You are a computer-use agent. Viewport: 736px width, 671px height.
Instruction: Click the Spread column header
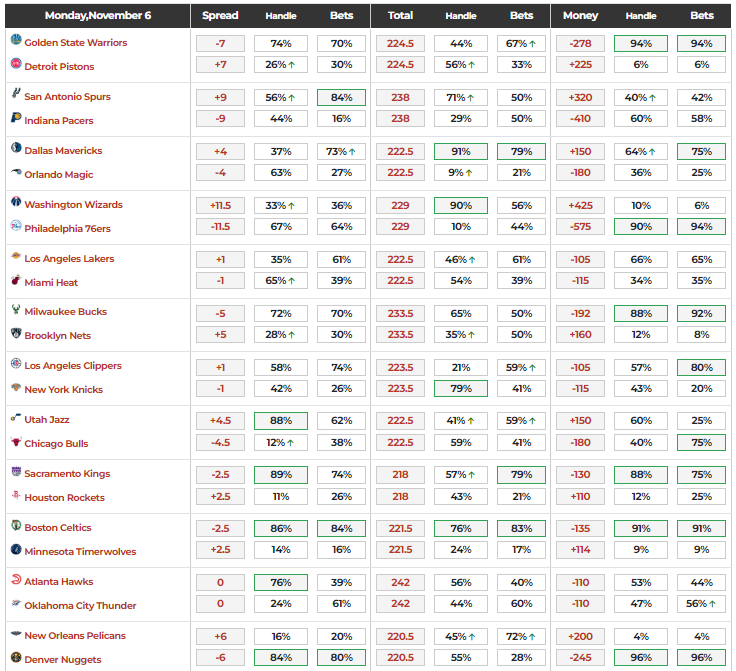tap(220, 15)
